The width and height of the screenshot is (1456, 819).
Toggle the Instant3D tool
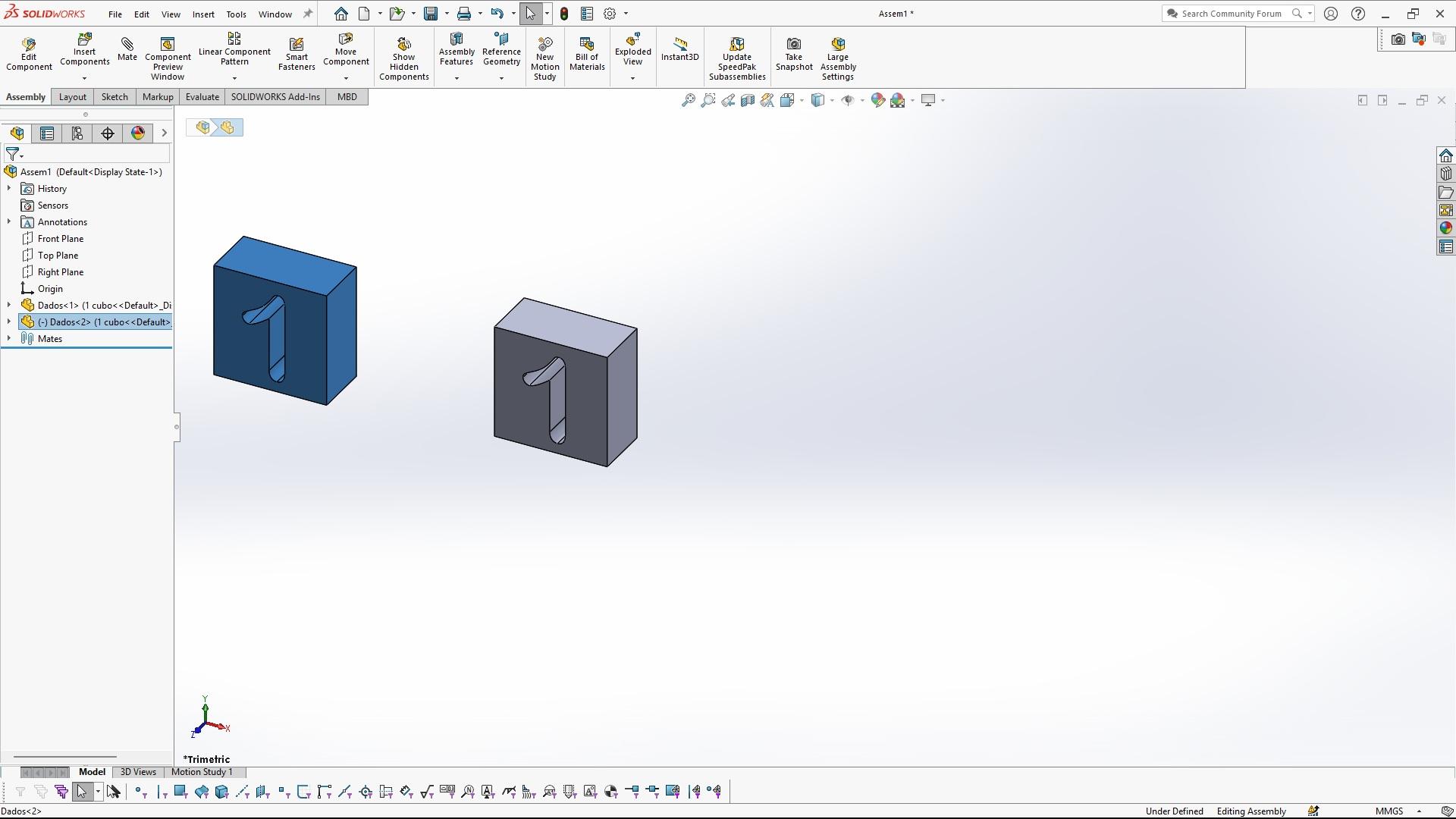click(x=679, y=49)
